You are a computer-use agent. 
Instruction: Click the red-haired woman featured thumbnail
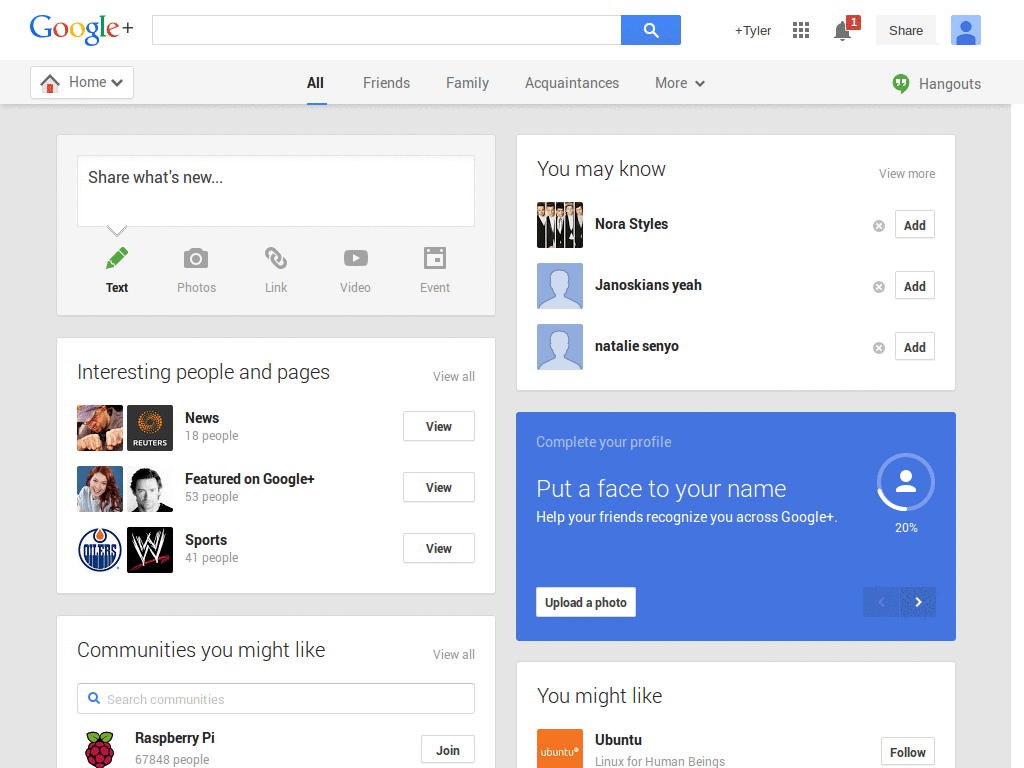(100, 488)
